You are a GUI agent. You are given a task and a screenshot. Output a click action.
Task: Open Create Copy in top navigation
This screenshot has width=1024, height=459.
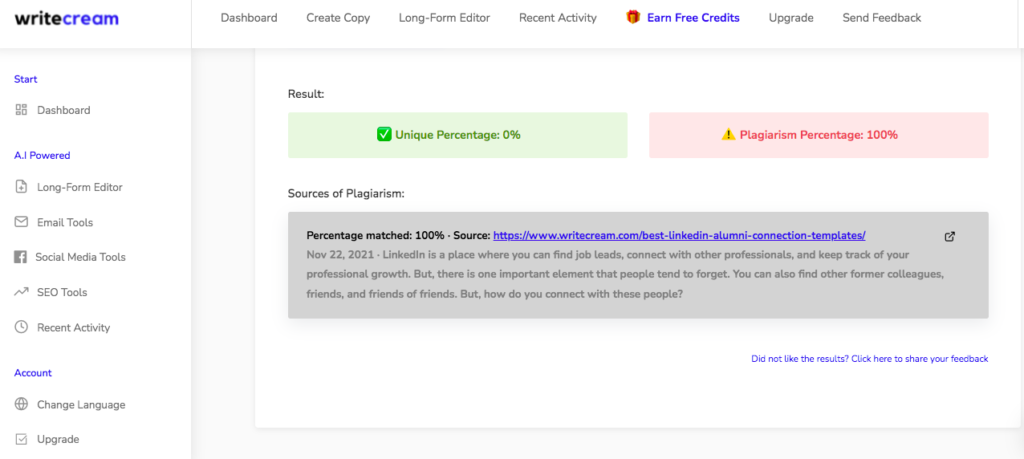[338, 18]
